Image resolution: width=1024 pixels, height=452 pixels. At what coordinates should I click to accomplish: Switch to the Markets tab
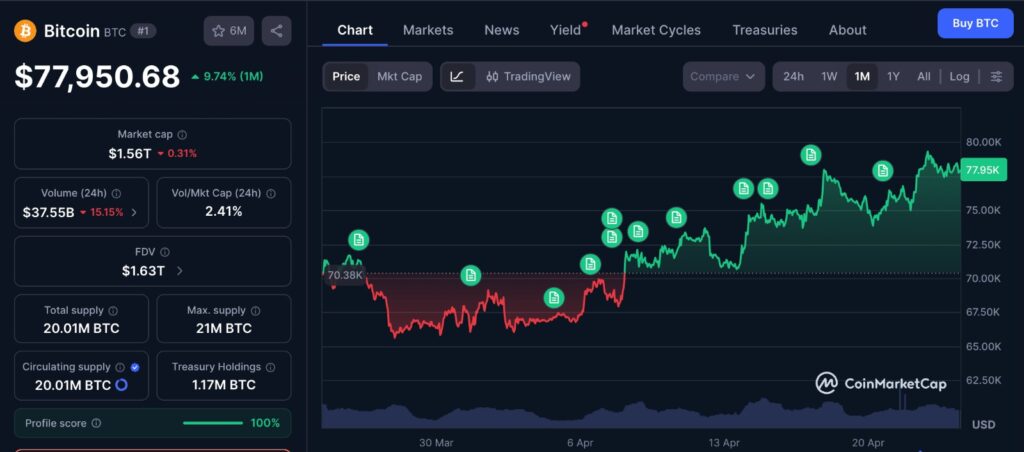(x=428, y=30)
